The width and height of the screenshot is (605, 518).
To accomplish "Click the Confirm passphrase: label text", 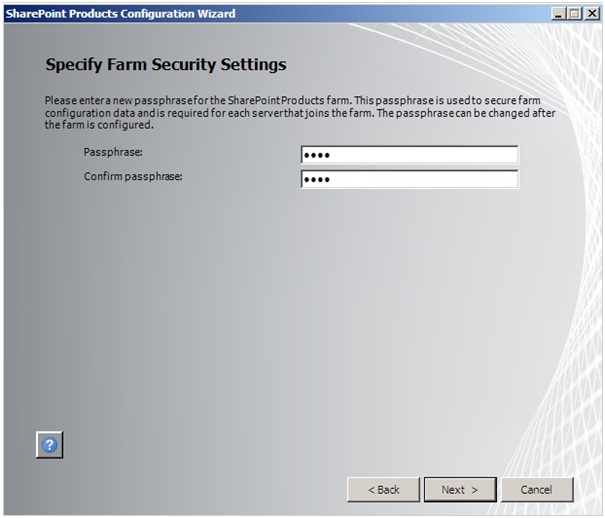I will coord(133,176).
